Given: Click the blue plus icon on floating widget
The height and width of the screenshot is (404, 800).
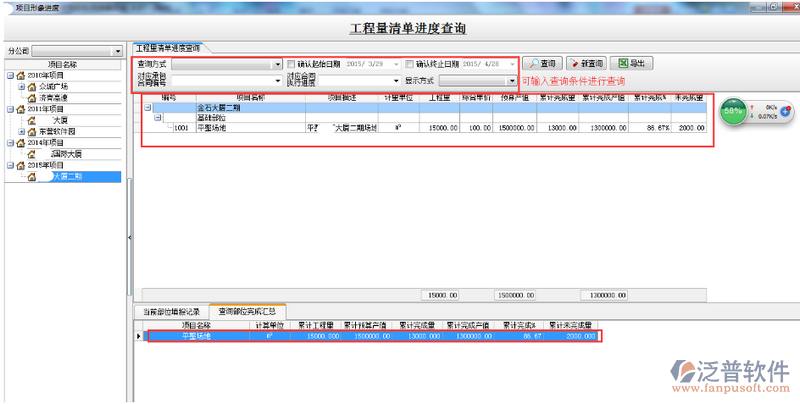Looking at the screenshot, I should click(785, 111).
